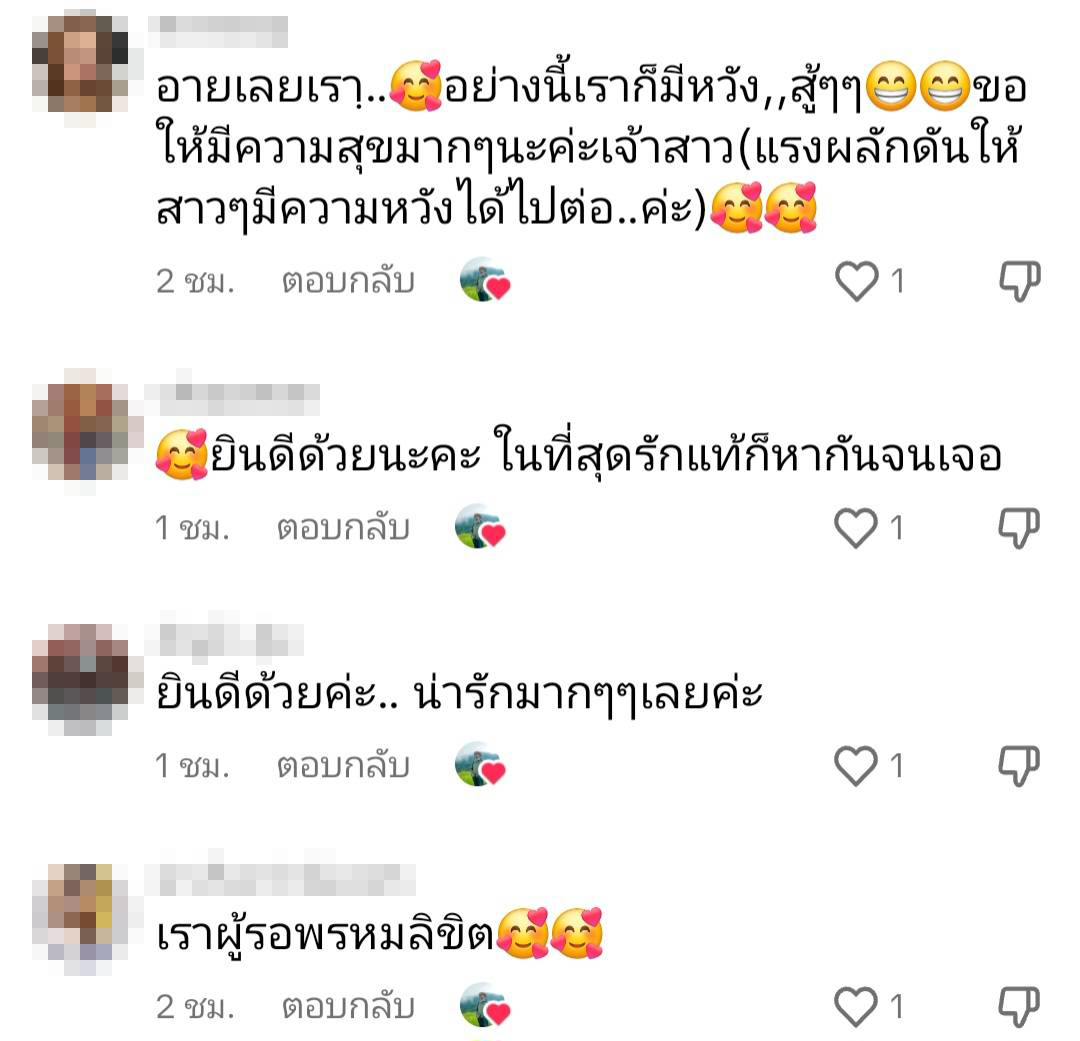This screenshot has width=1080, height=1041.
Task: Click creator-liked badge under ยินดีด้วยนะคะ comment
Action: tap(480, 527)
